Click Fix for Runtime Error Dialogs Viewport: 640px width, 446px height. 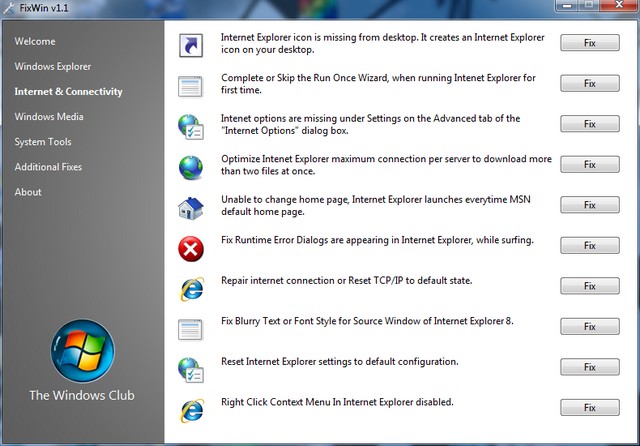coord(590,245)
